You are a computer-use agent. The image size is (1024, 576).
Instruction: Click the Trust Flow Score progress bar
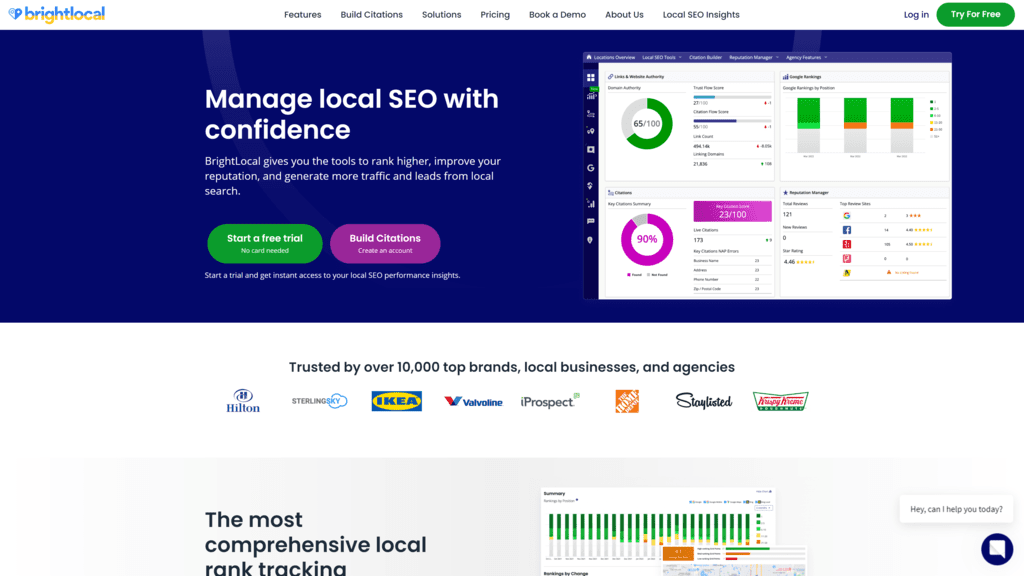pyautogui.click(x=732, y=97)
